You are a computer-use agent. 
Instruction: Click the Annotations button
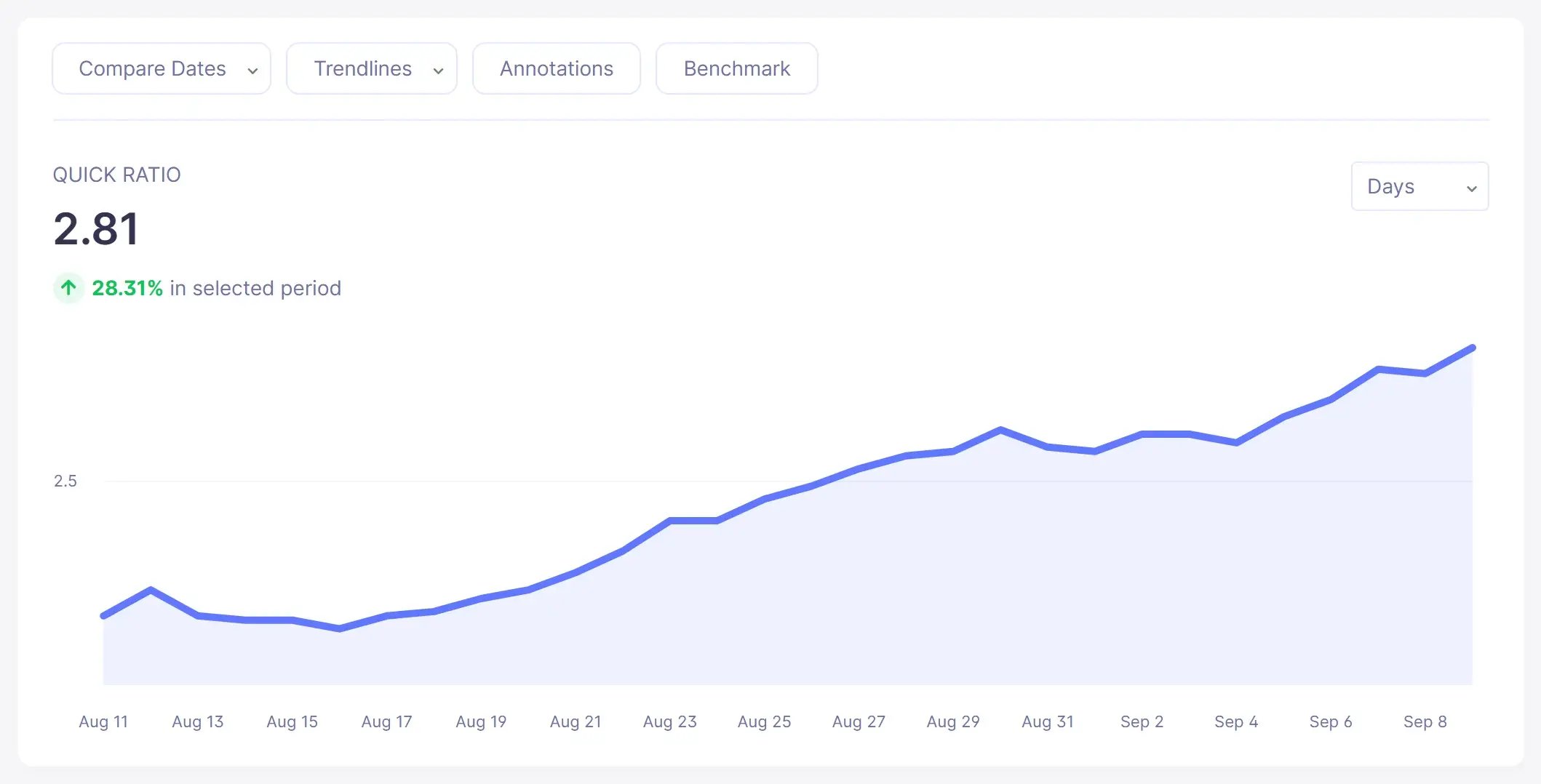[557, 68]
